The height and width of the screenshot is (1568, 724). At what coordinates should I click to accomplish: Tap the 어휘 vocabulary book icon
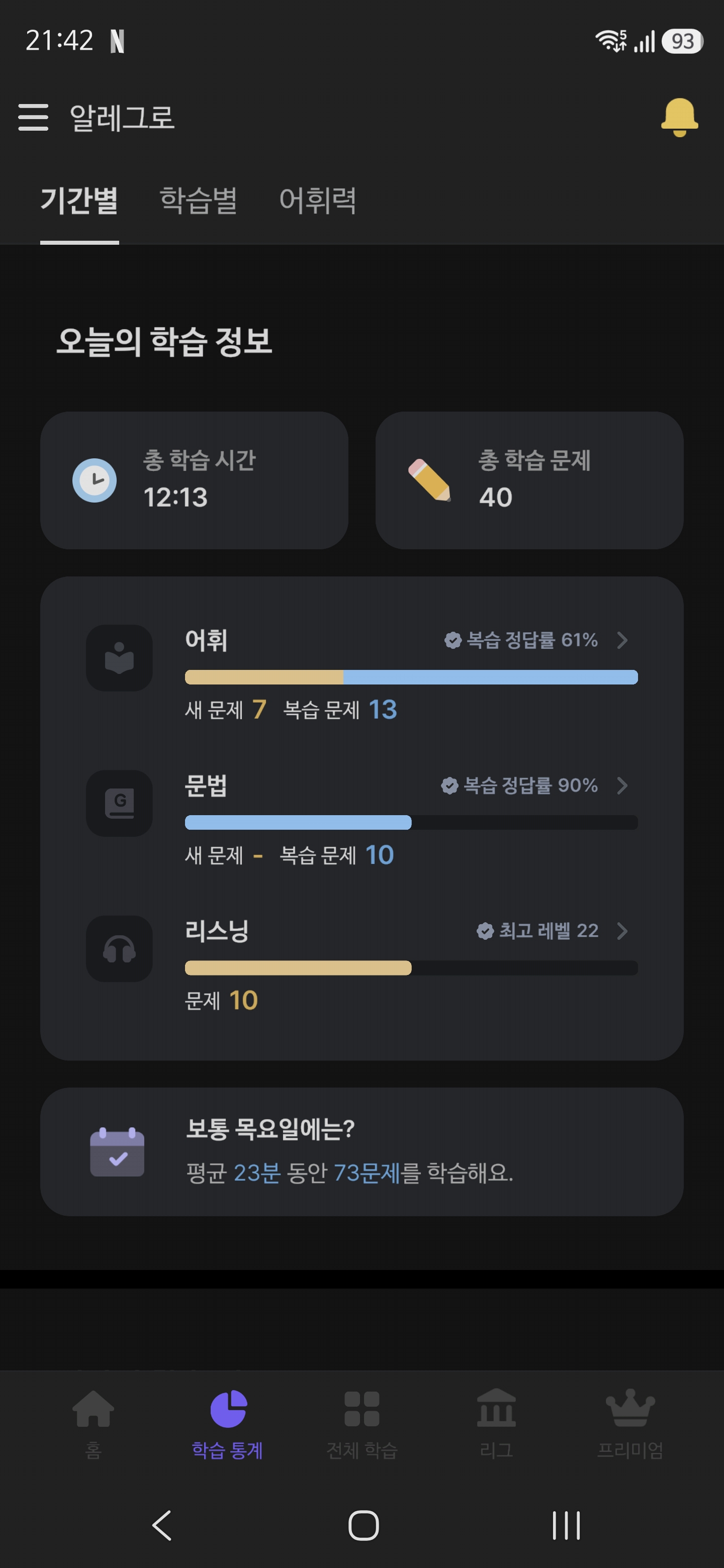[119, 658]
